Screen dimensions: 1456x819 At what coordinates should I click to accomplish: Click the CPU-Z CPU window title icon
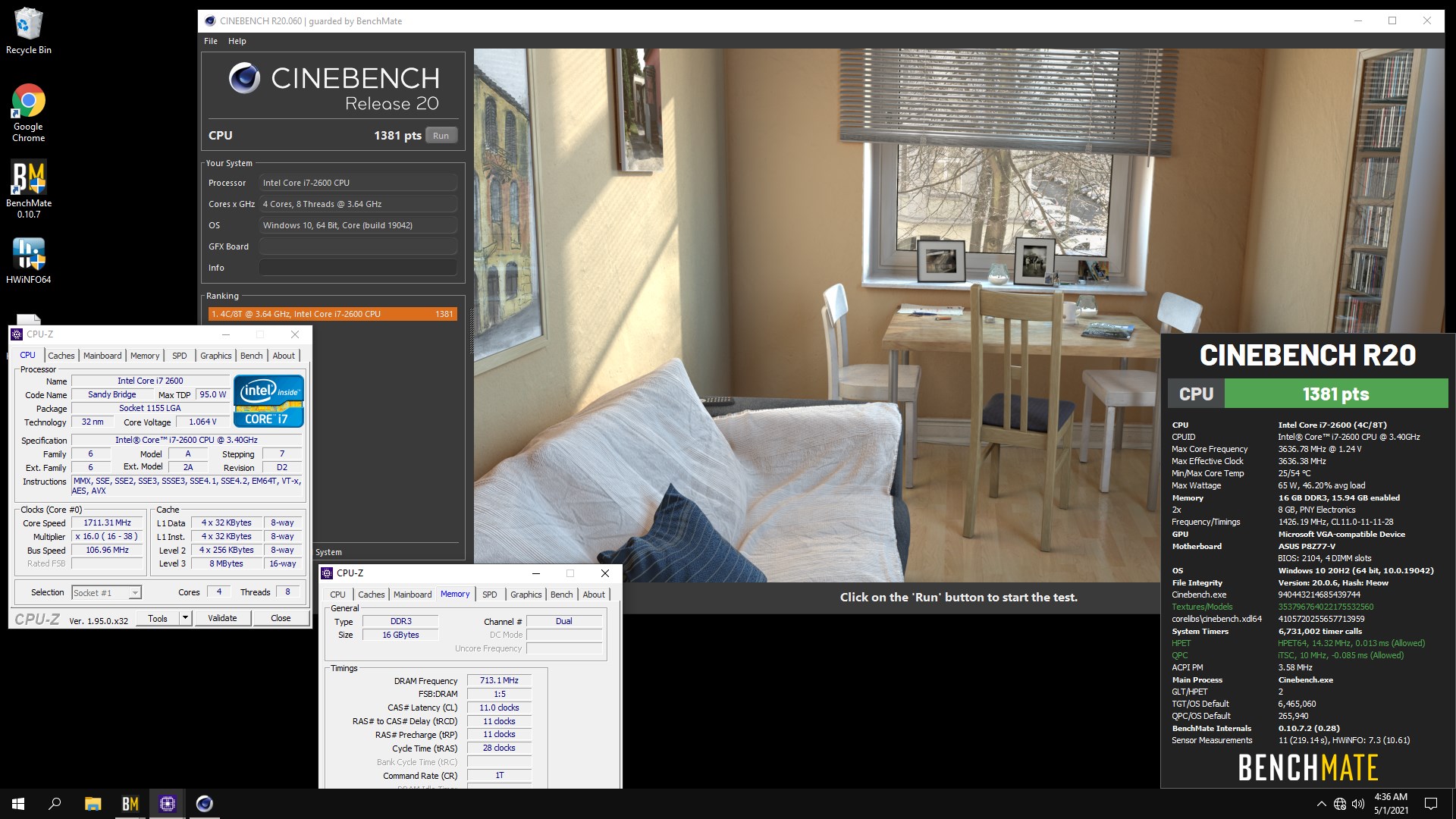17,334
